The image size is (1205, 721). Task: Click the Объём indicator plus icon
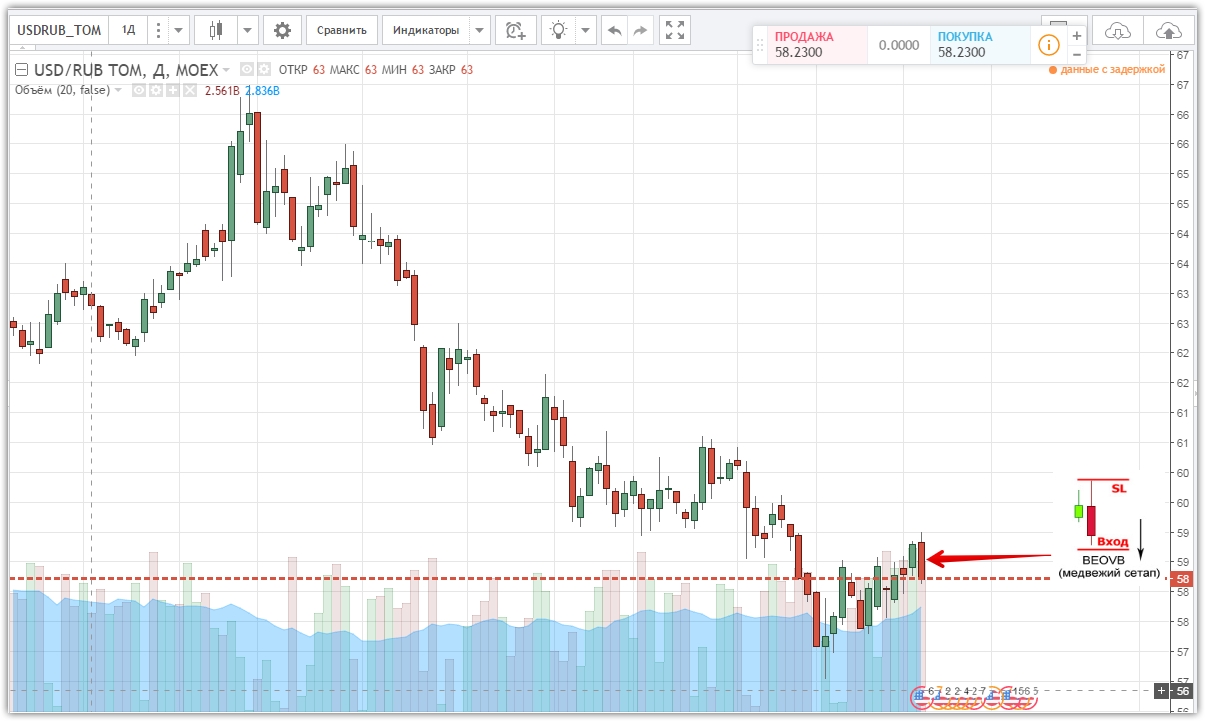click(x=172, y=90)
